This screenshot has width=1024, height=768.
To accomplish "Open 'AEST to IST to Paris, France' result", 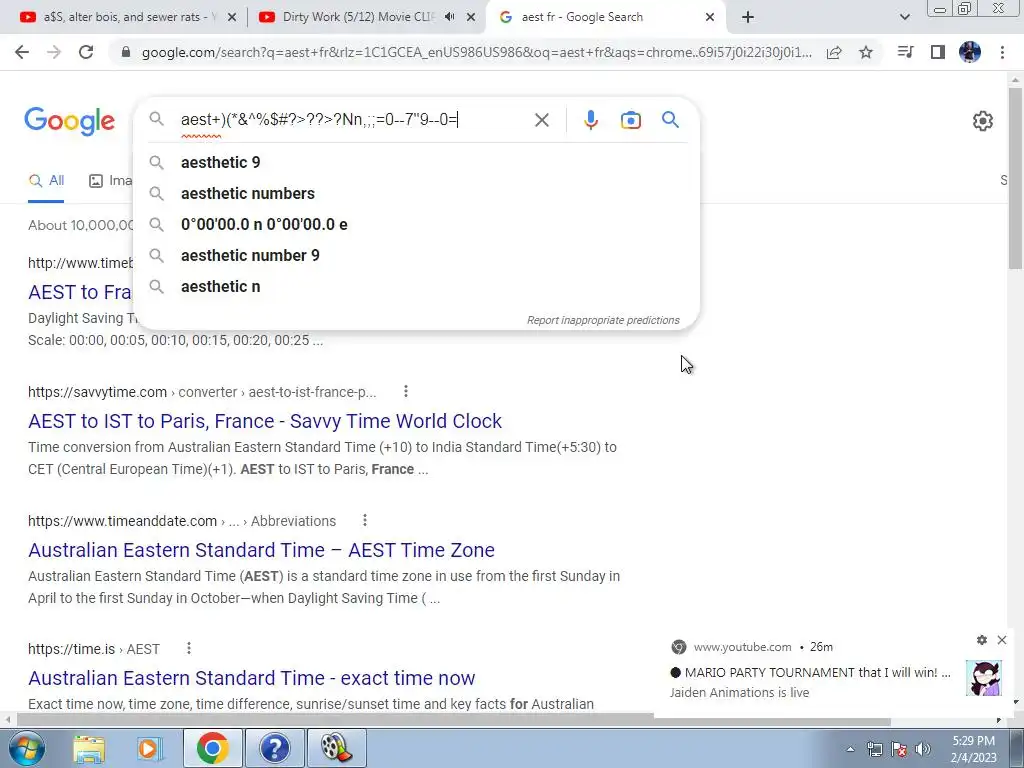I will point(264,421).
